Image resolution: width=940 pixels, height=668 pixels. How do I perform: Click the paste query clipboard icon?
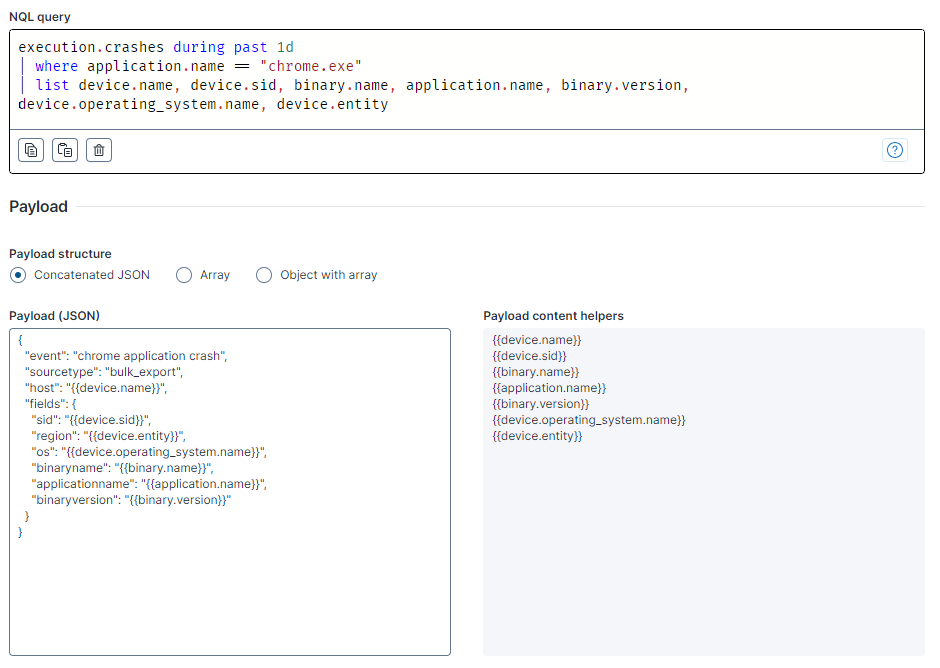[x=65, y=150]
